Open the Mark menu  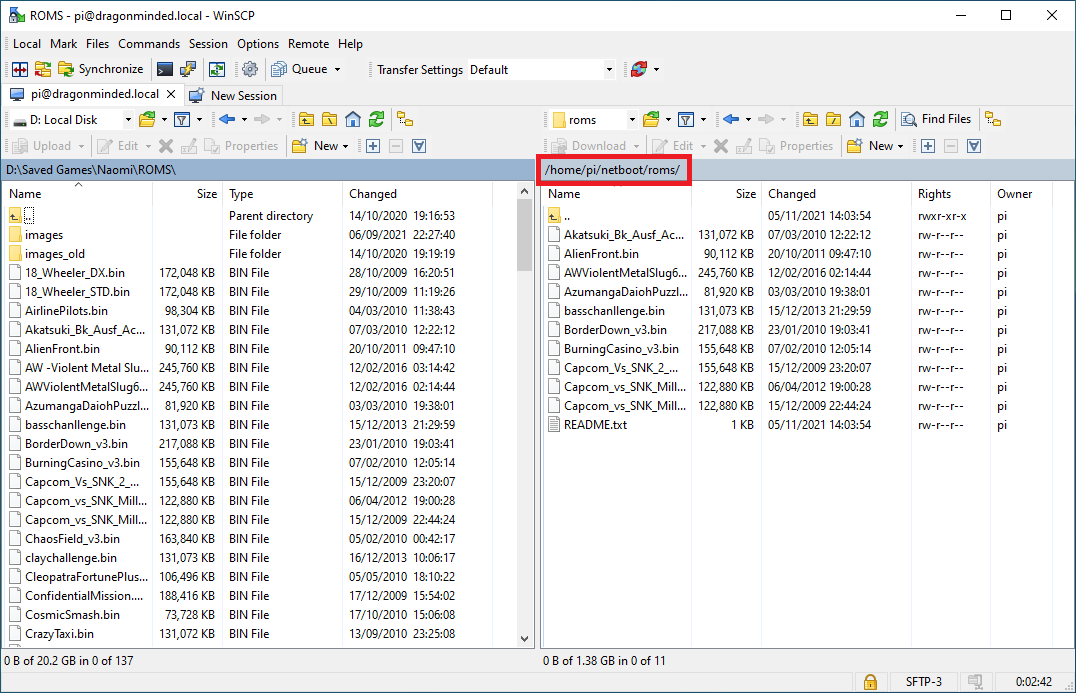63,44
